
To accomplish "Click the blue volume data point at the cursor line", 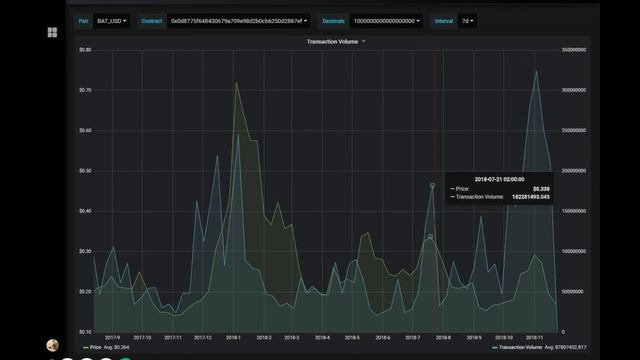I will coord(432,185).
